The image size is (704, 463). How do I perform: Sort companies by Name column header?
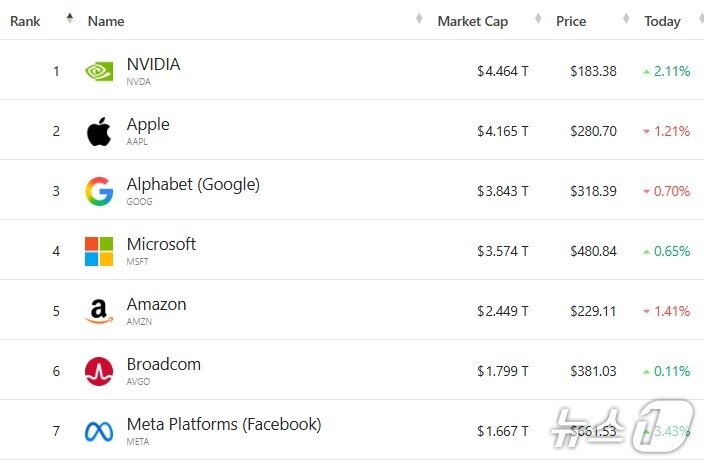tap(106, 21)
